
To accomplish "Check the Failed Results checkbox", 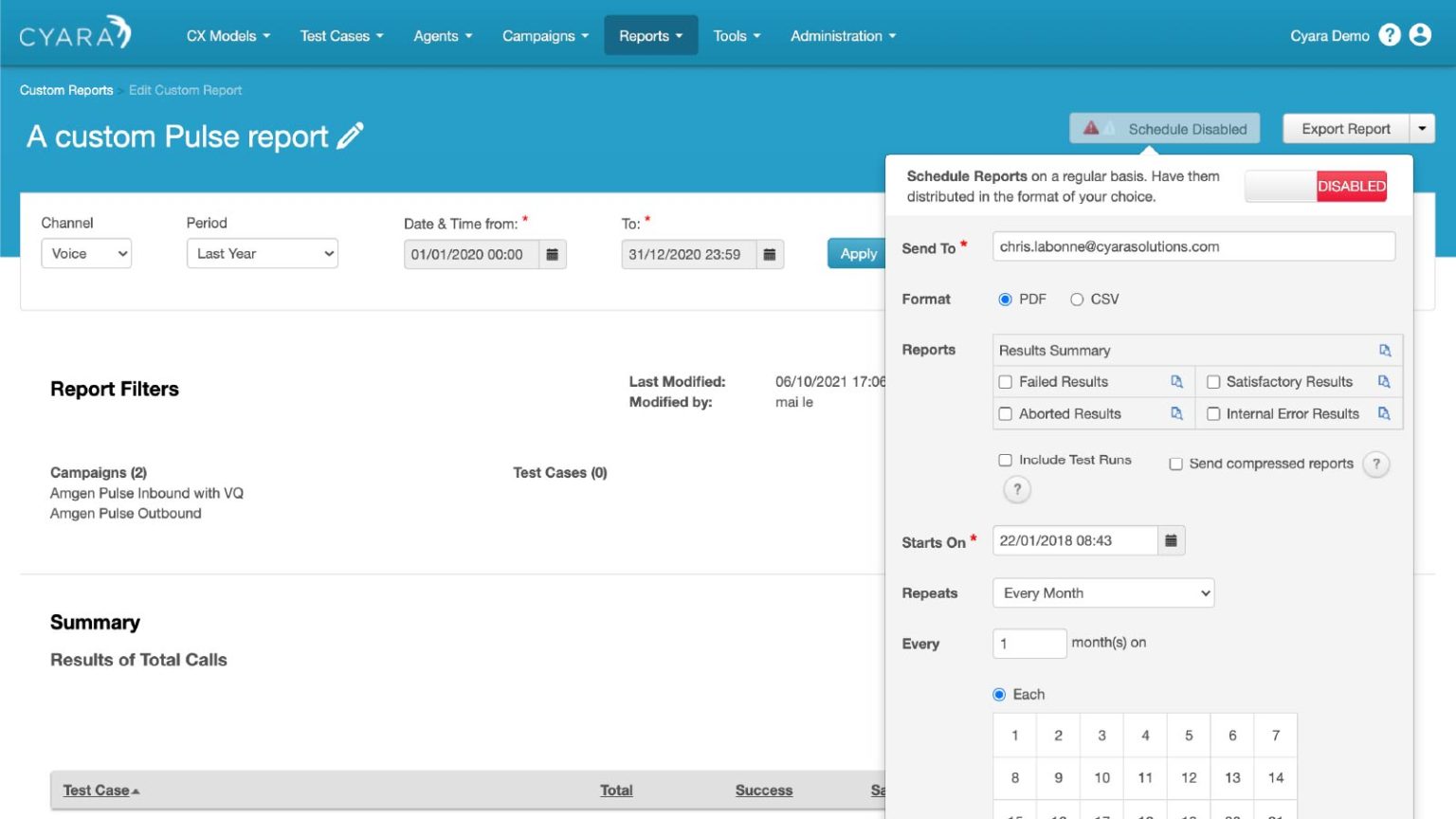I will pos(1005,381).
